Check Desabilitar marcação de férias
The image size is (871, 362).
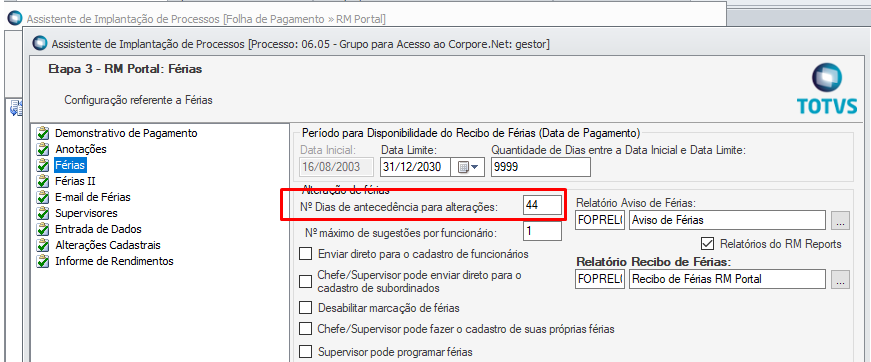[306, 307]
